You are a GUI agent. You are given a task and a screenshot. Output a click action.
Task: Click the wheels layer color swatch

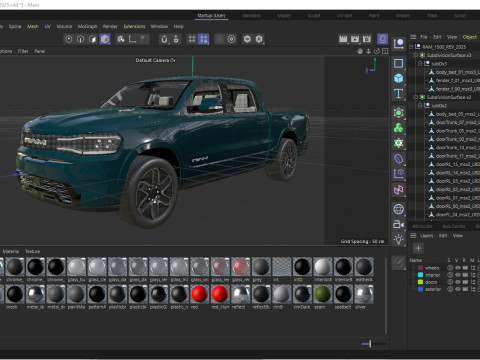(x=420, y=268)
